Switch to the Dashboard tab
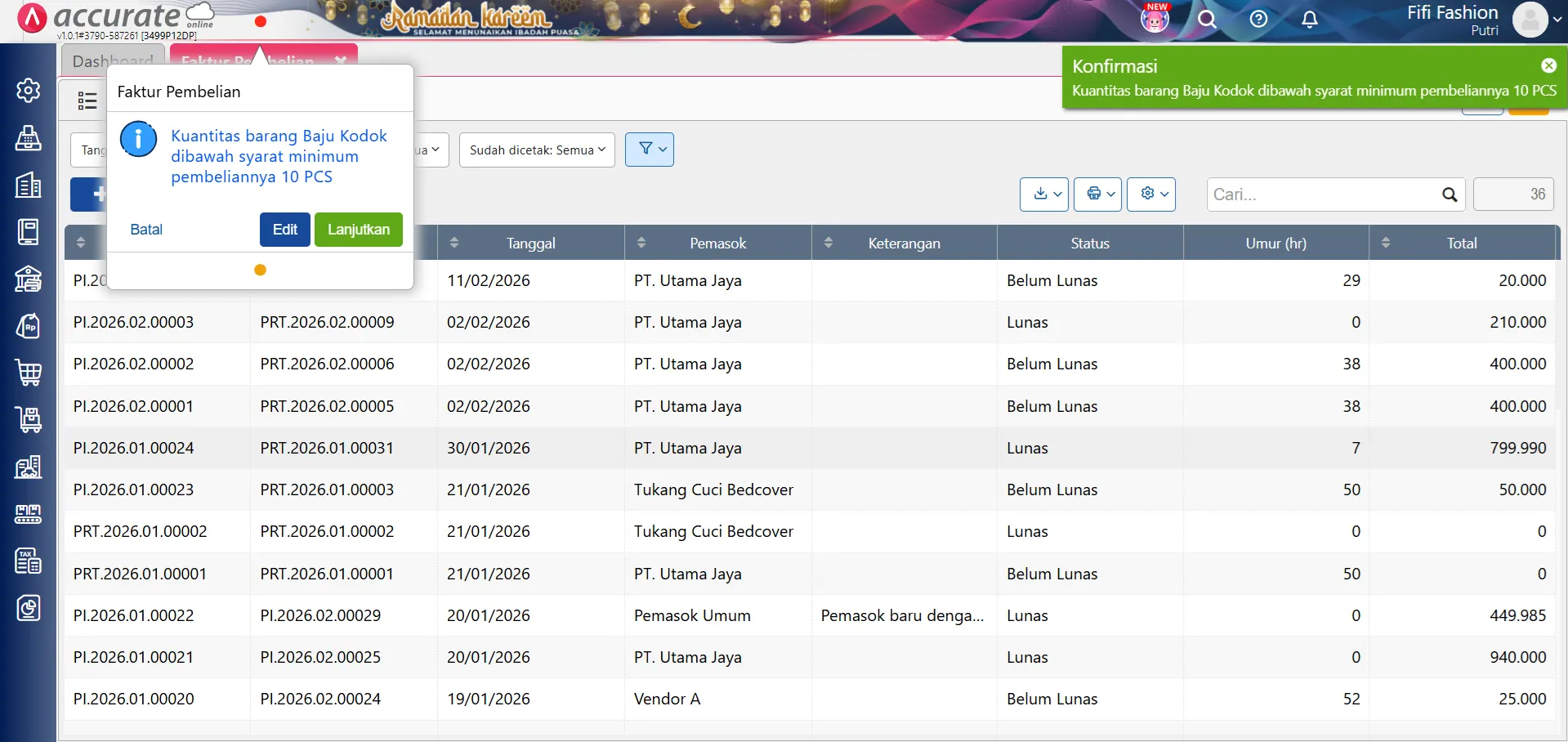Viewport: 1568px width, 742px height. [112, 60]
